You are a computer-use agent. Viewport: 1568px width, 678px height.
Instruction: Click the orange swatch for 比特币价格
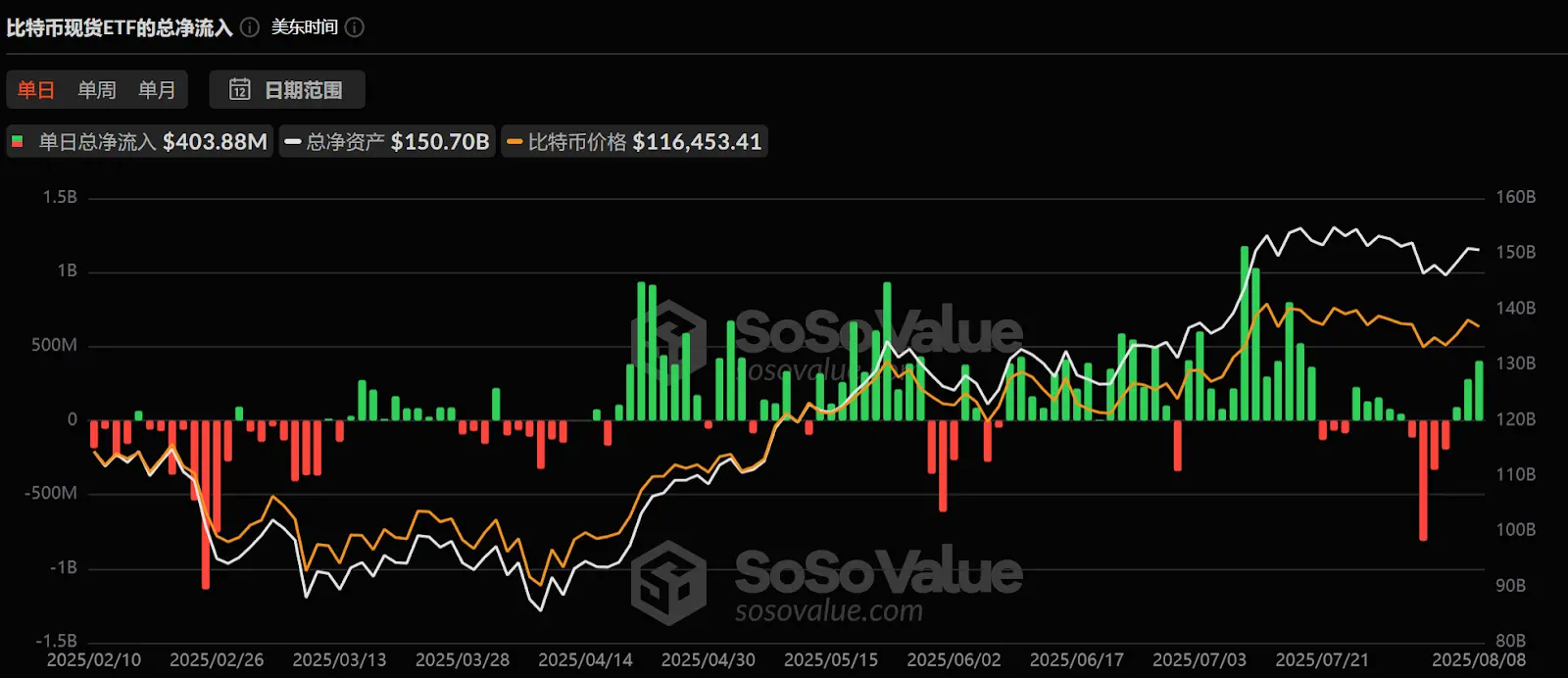514,142
